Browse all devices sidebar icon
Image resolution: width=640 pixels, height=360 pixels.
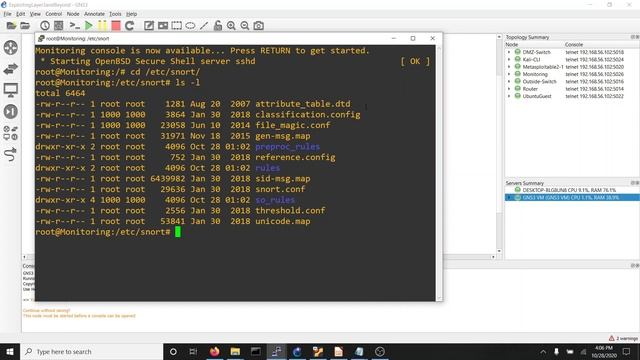click(x=11, y=133)
